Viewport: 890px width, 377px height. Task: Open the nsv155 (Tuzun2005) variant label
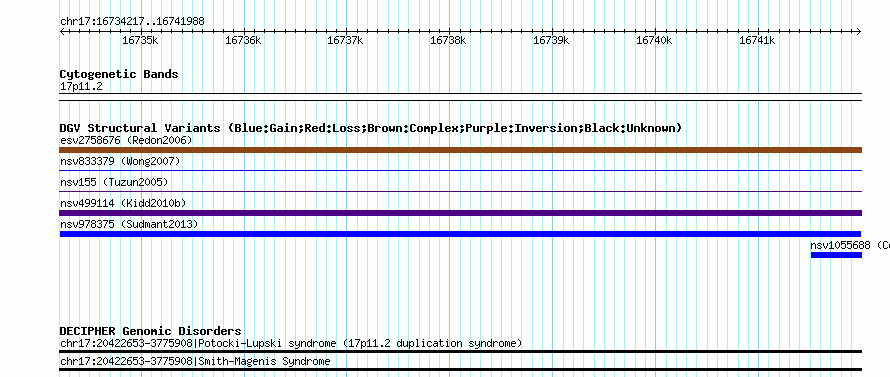pyautogui.click(x=114, y=182)
